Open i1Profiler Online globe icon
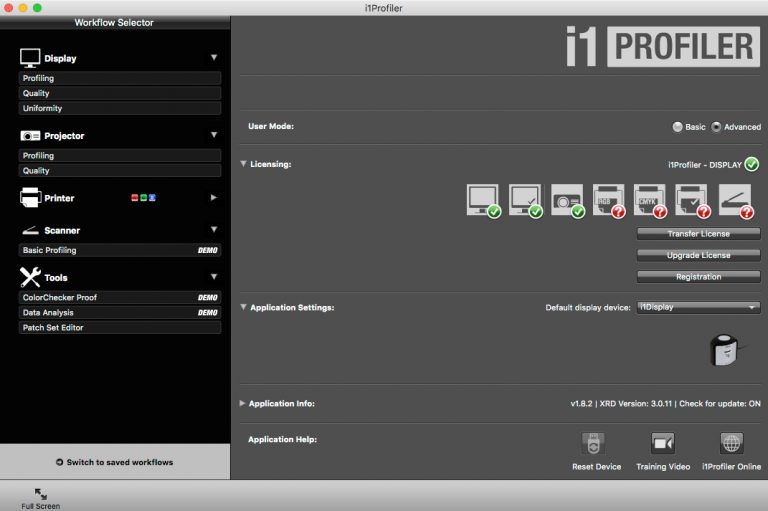 (732, 444)
